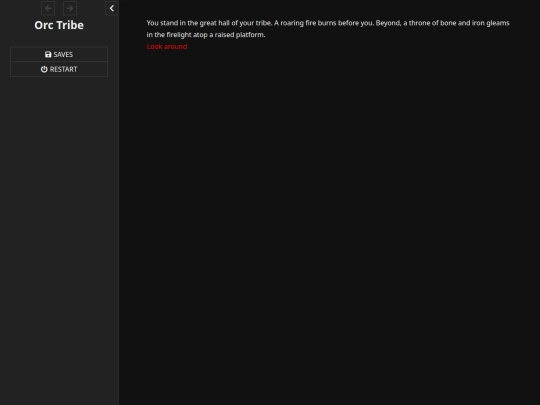Select the 'Orc Tribe' title text
The height and width of the screenshot is (405, 540).
59,25
